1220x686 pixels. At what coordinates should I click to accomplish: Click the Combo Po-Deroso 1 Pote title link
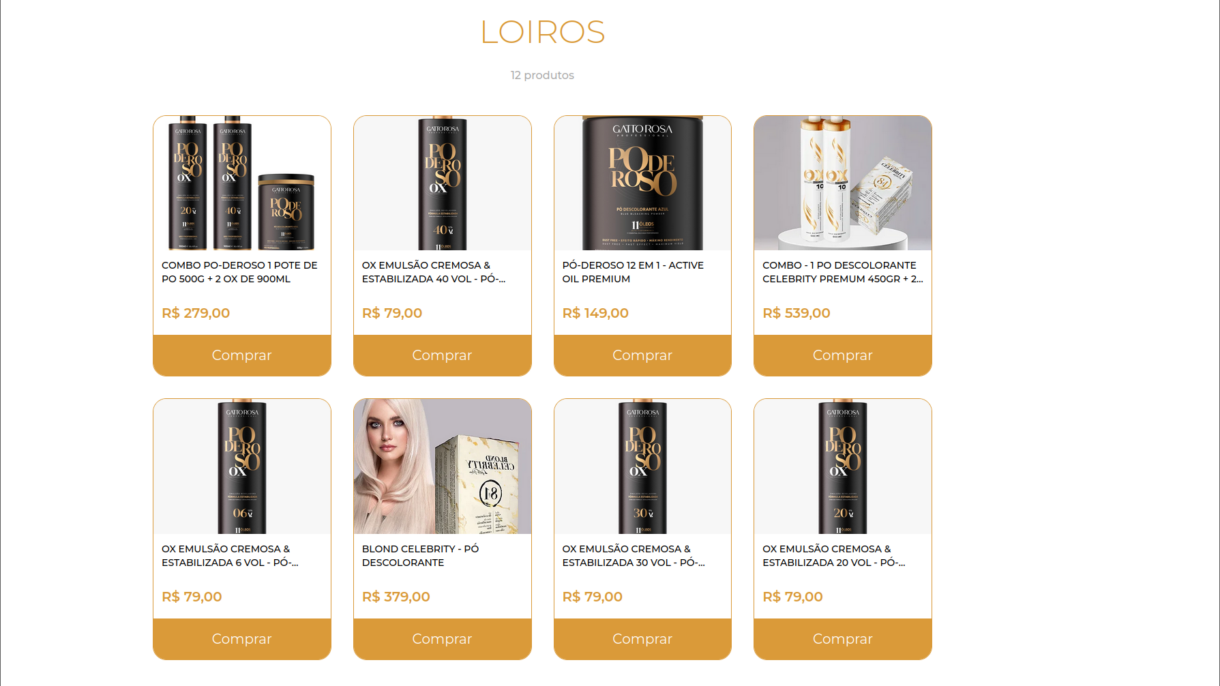coord(239,272)
